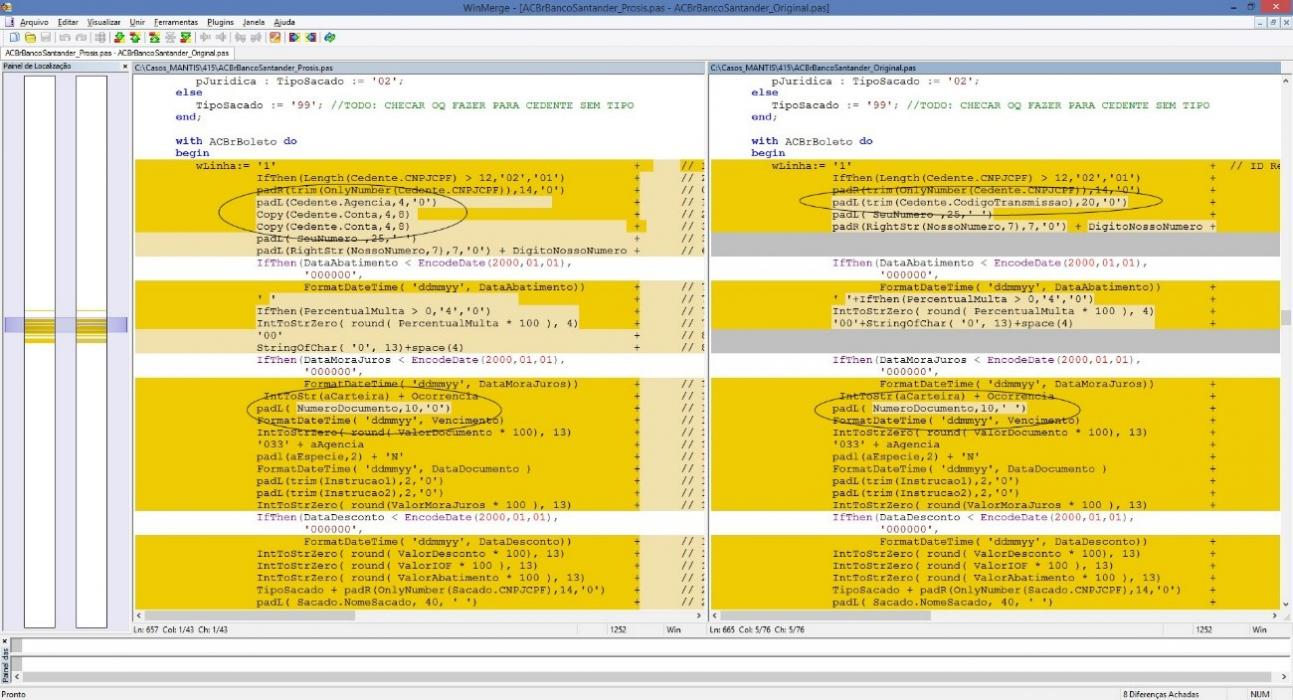The width and height of the screenshot is (1293, 700).
Task: Click the 'Pronto' status bar text
Action: point(14,693)
